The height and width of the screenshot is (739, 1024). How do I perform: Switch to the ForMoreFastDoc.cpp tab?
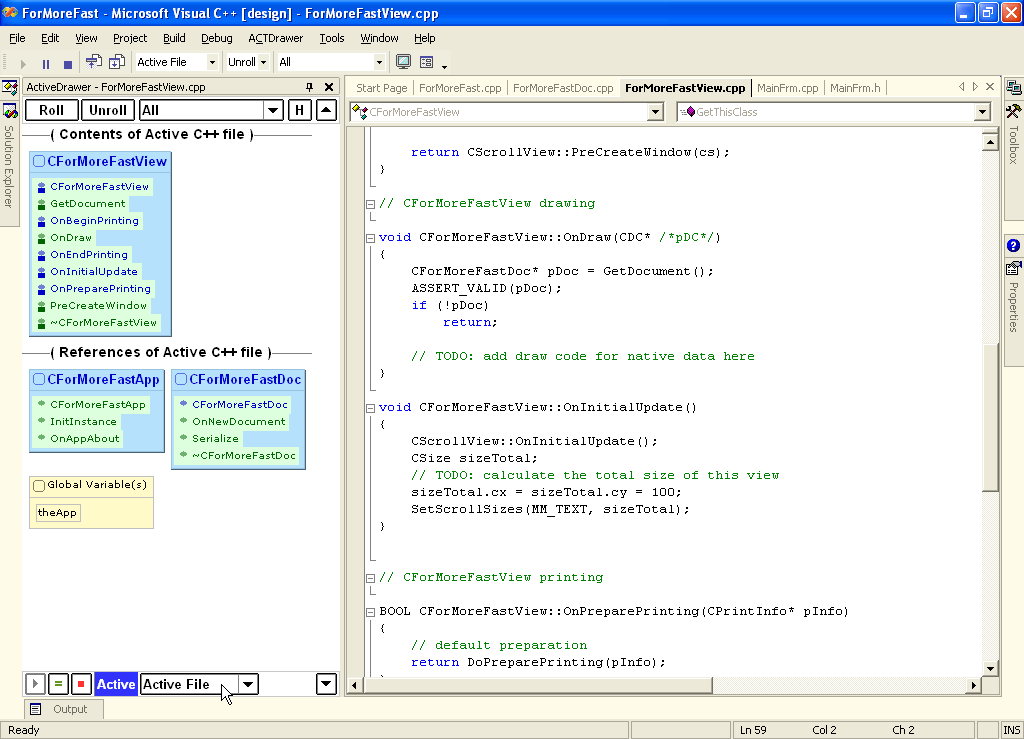563,88
